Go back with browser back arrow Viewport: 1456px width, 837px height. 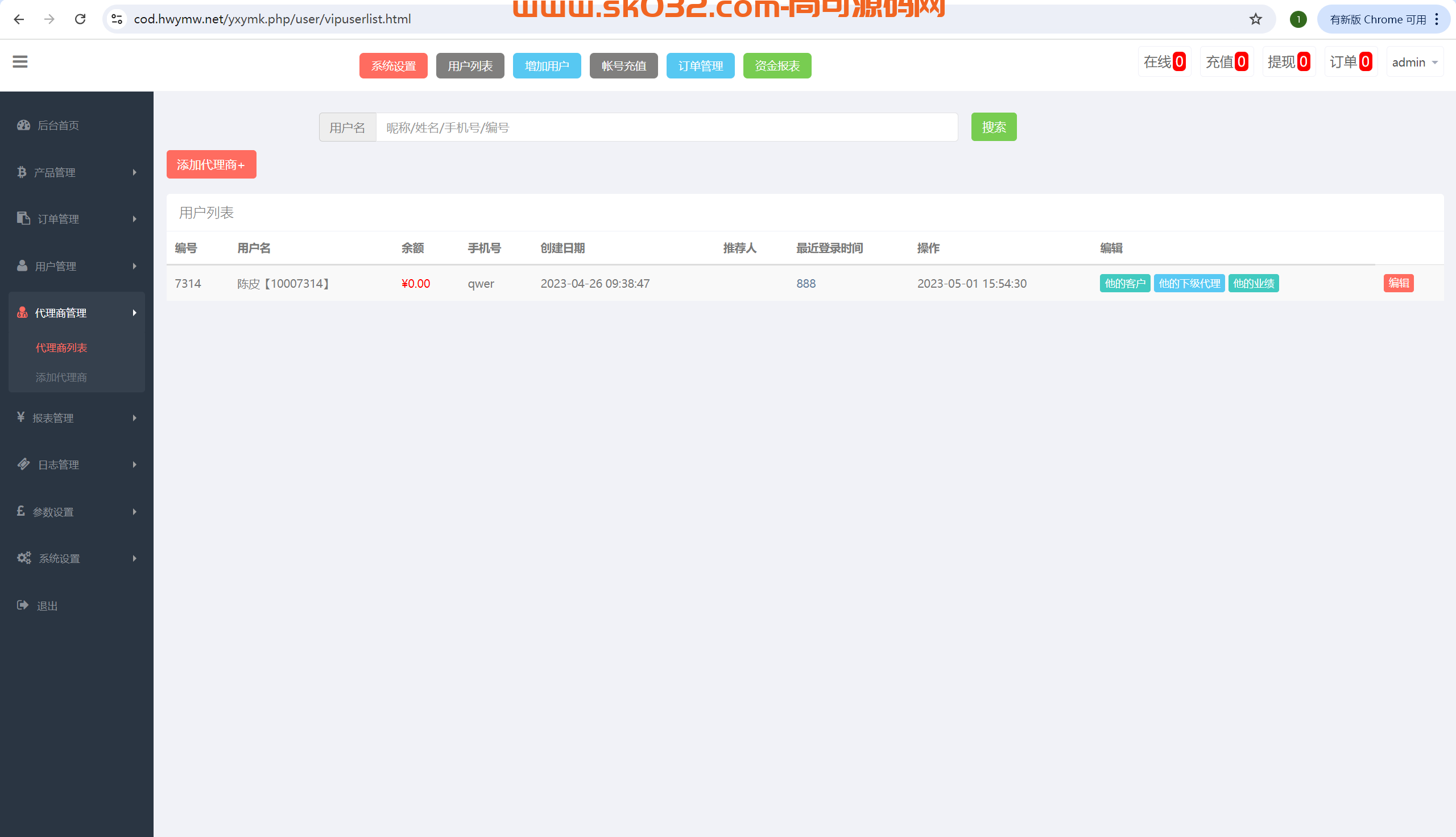point(19,19)
